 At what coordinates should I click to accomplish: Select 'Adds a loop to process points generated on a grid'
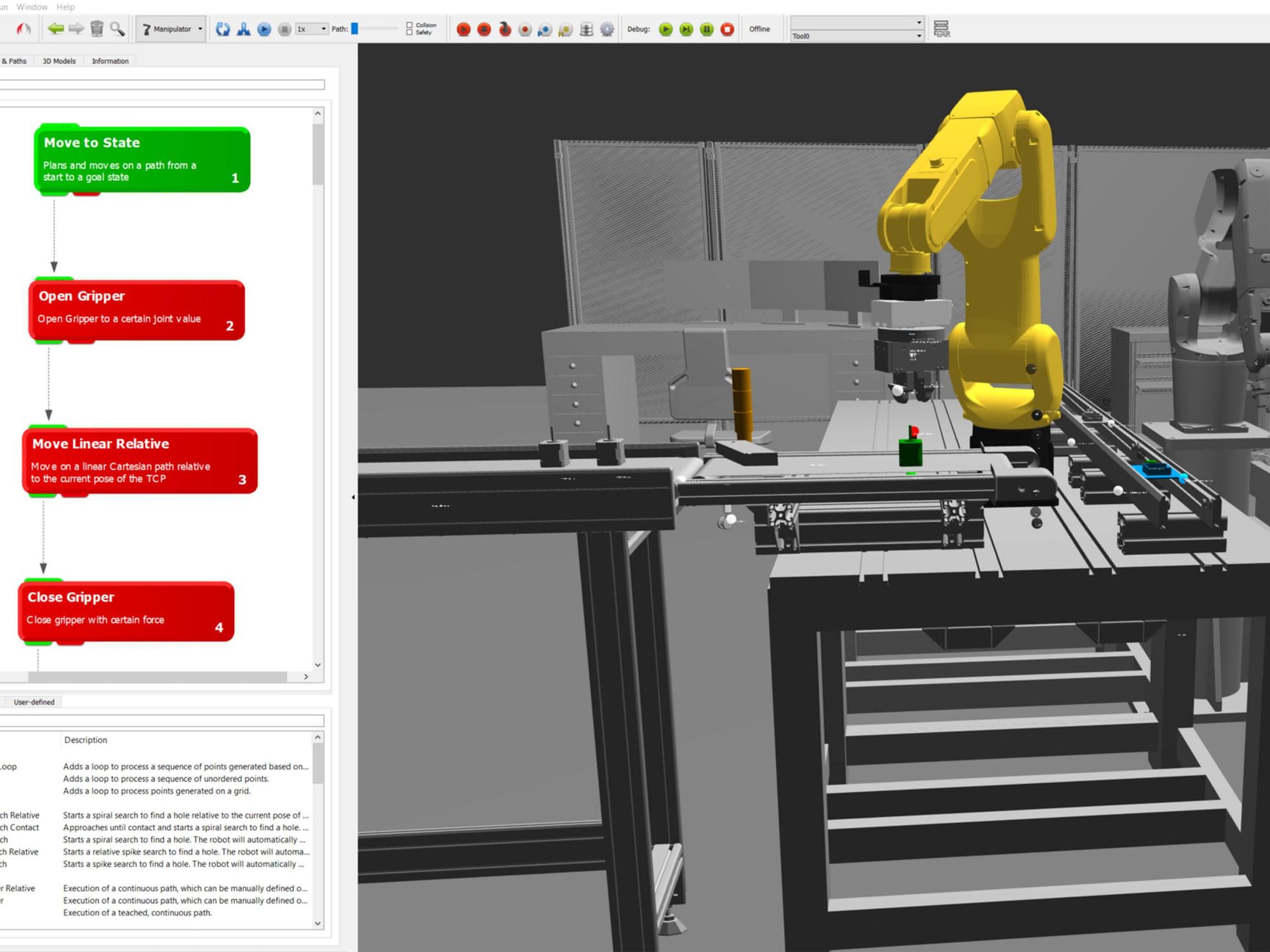click(x=157, y=791)
